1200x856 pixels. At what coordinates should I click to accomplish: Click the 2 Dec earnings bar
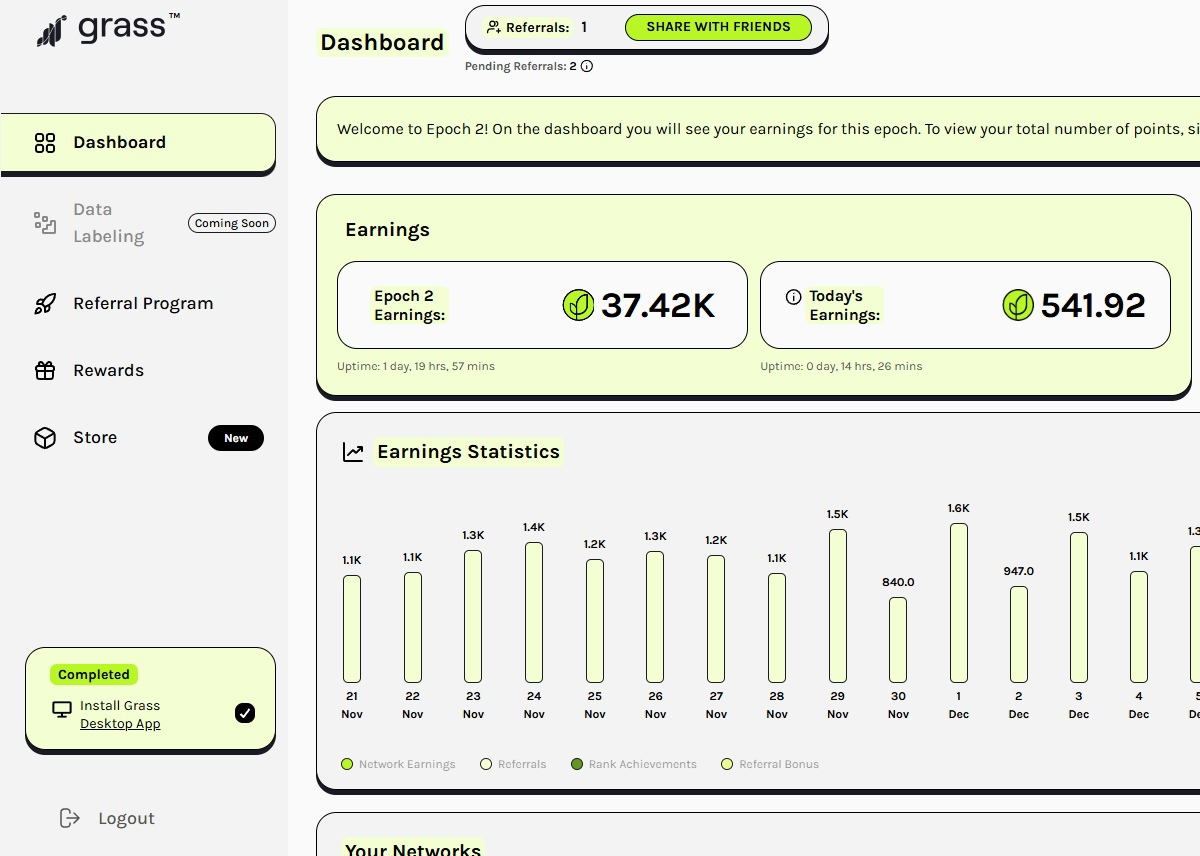pos(1019,634)
